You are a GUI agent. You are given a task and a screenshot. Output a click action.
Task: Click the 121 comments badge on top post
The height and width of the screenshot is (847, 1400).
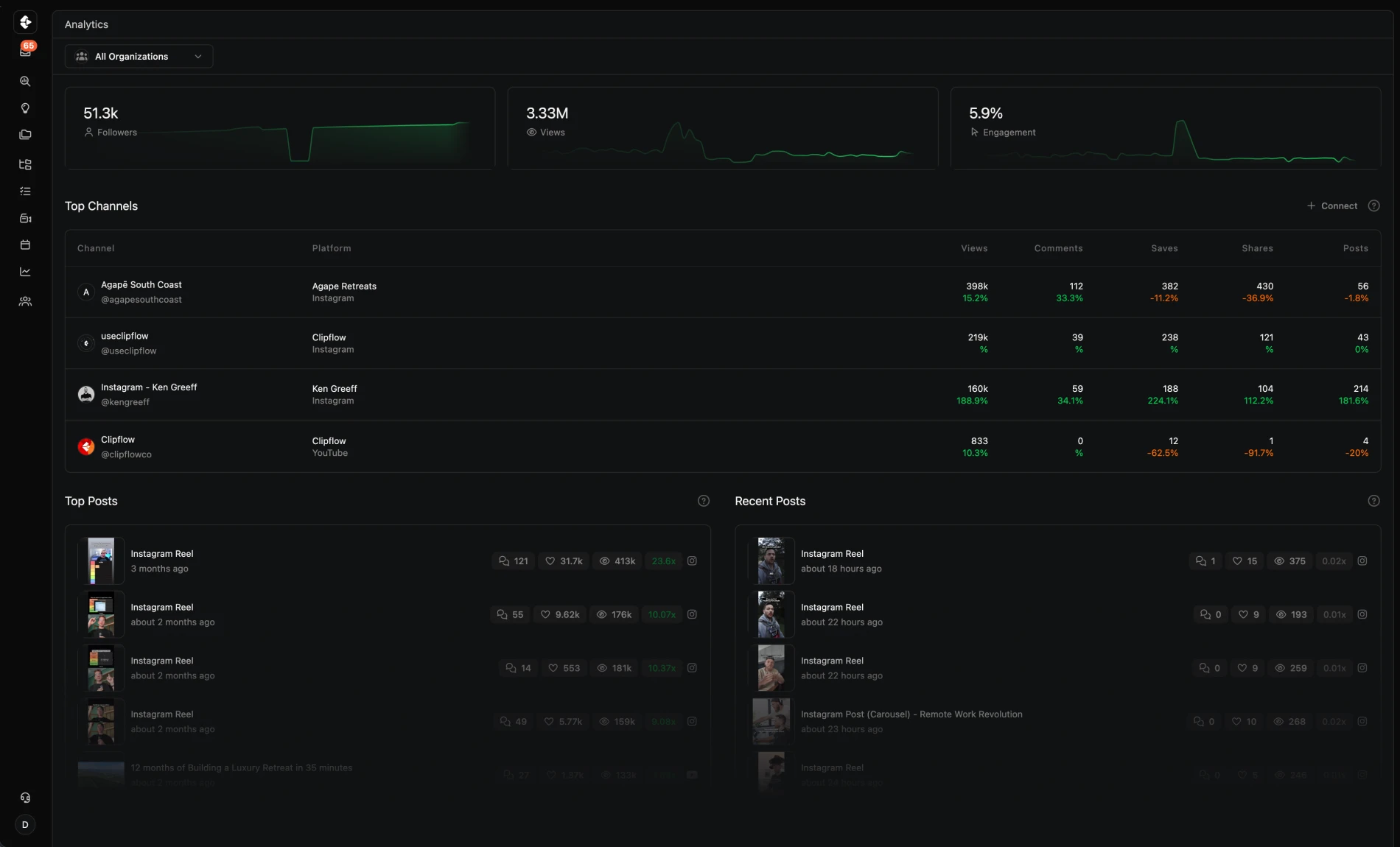pos(514,560)
